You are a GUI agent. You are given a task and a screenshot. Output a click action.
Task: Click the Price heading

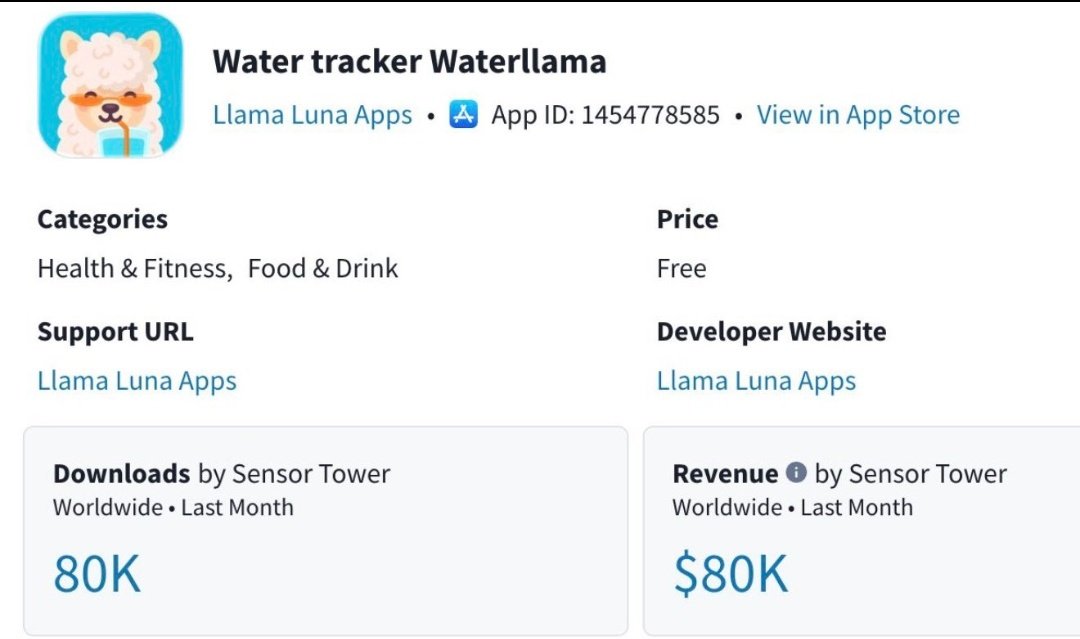687,219
